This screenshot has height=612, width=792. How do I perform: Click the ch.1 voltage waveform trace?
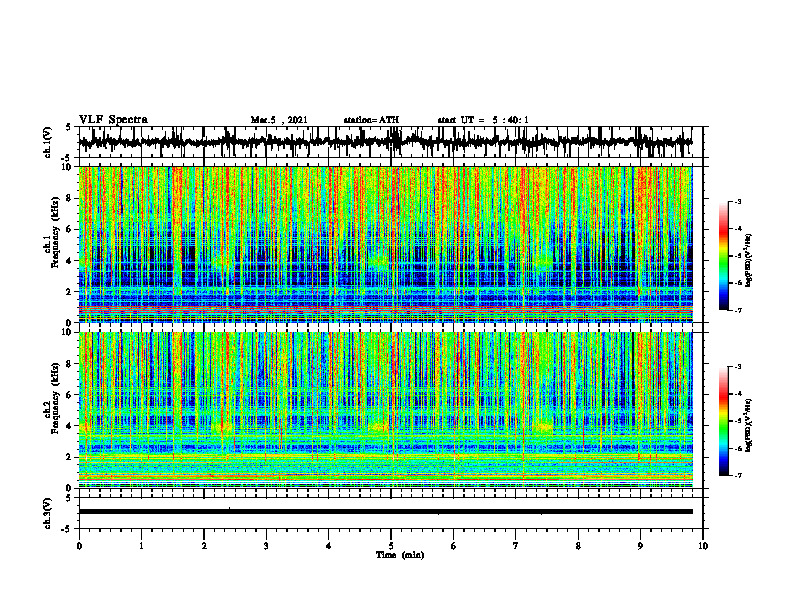[385, 142]
